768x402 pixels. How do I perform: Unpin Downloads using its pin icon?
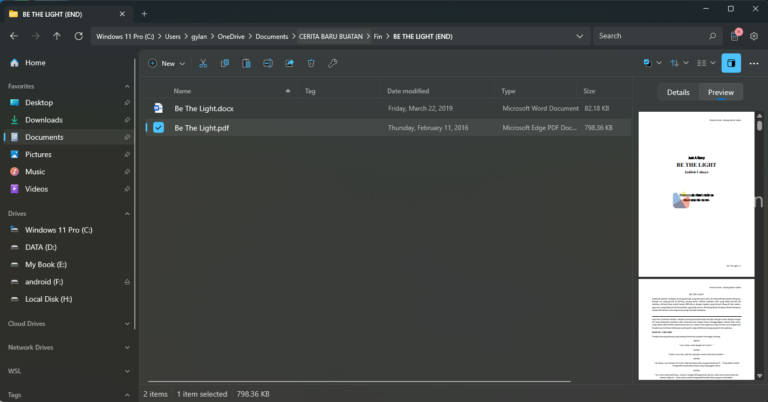[x=127, y=120]
